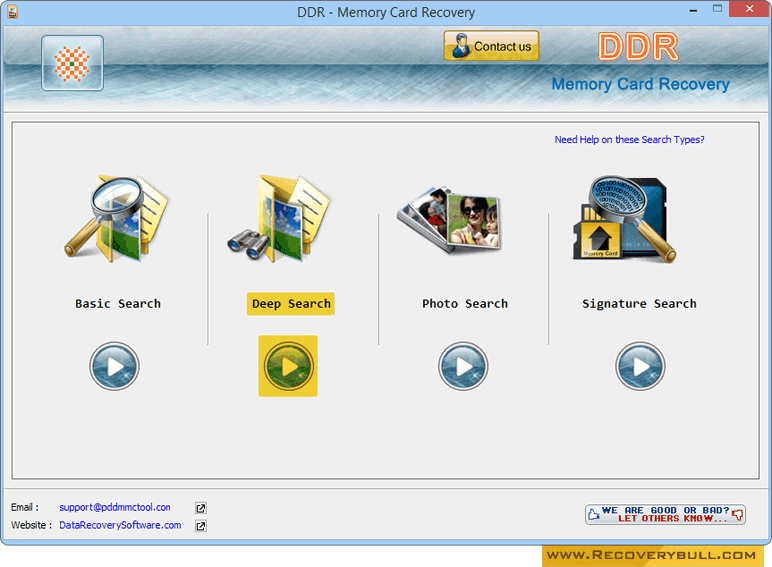The height and width of the screenshot is (567, 772).
Task: Start Deep Search with the highlighted play button
Action: tap(288, 366)
